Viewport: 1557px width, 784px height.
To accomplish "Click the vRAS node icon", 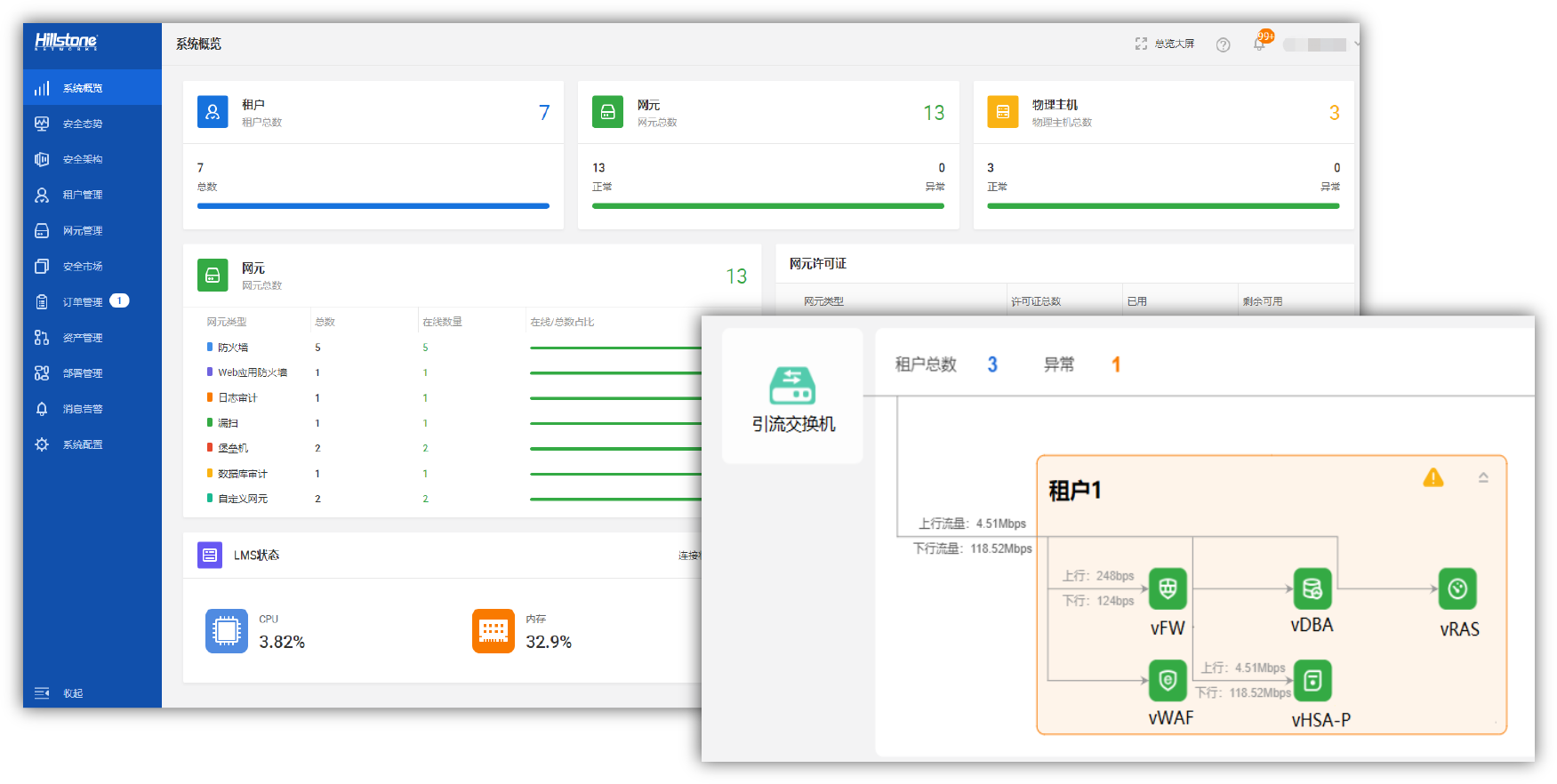I will 1457,588.
